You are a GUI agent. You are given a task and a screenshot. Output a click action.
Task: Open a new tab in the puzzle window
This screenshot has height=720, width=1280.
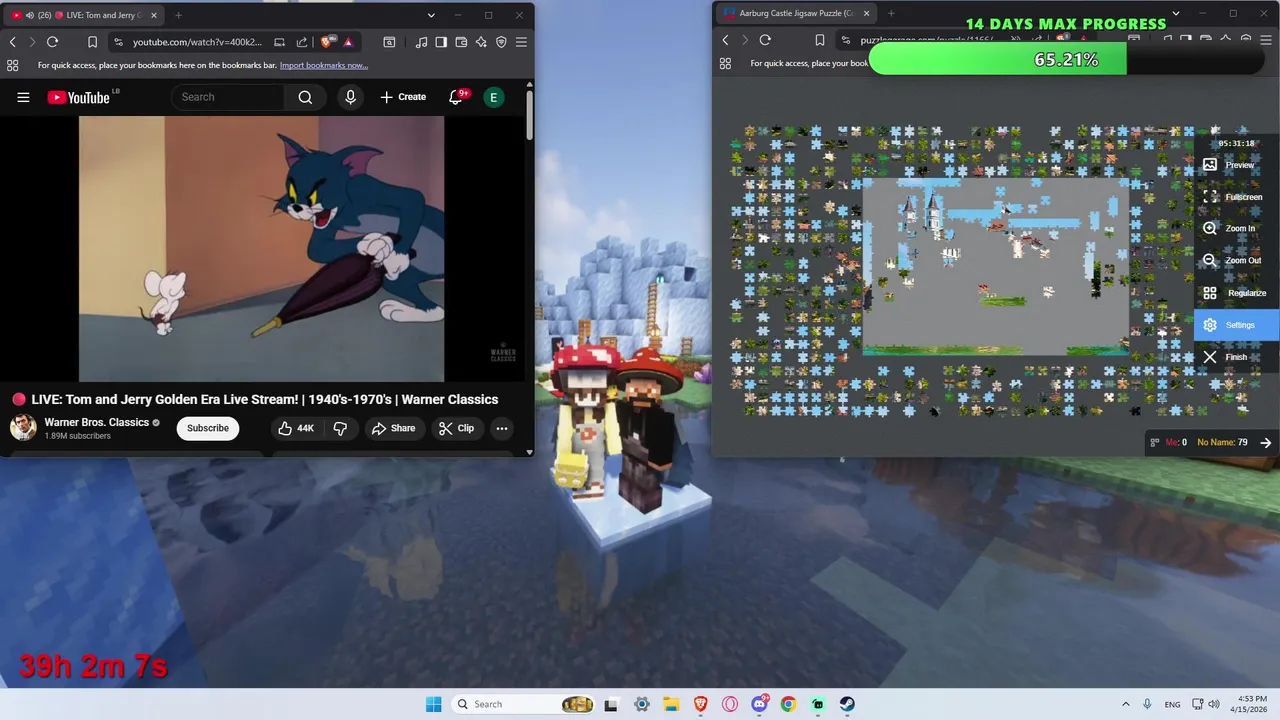(x=891, y=13)
